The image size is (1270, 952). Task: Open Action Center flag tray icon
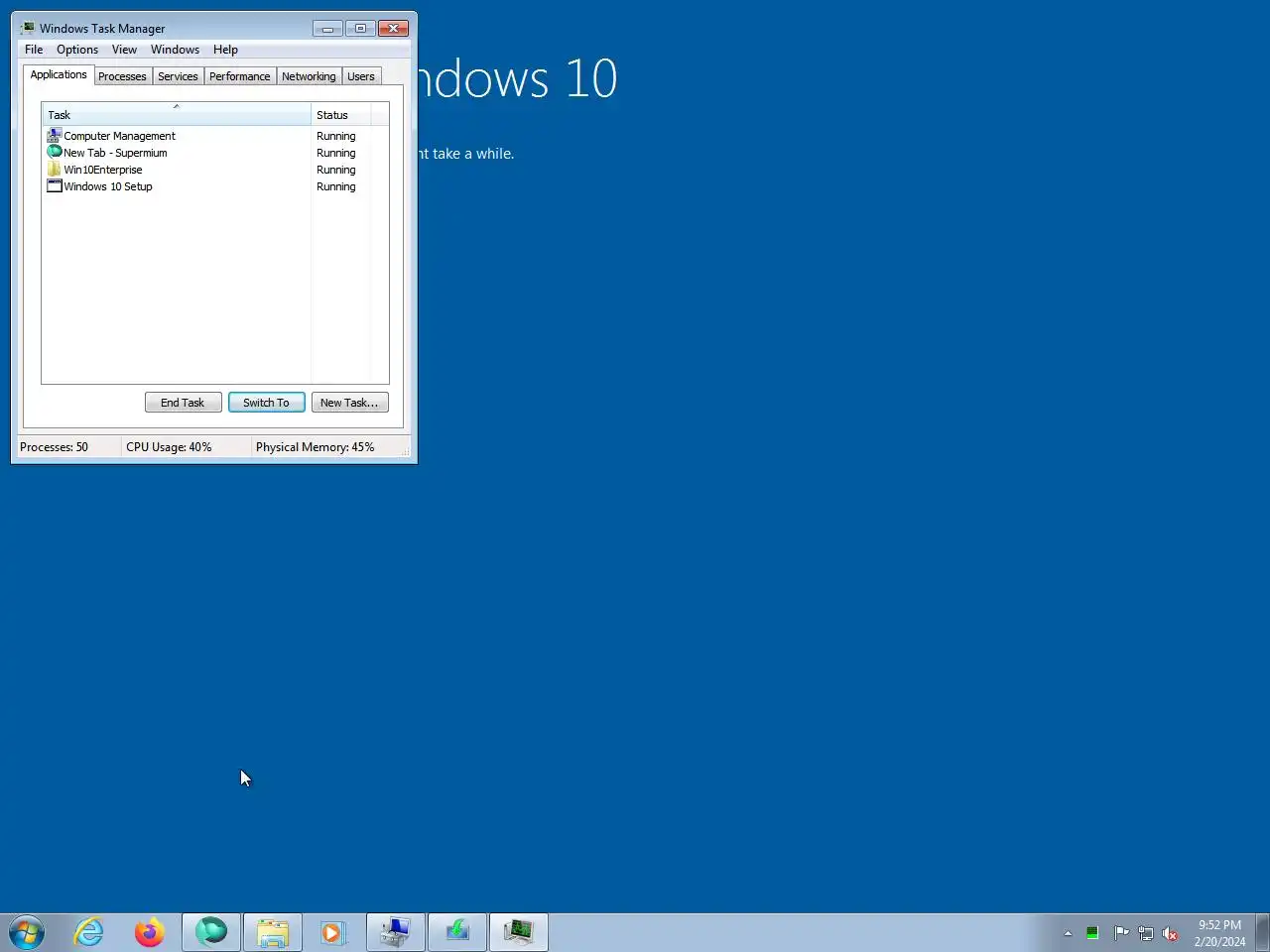point(1121,933)
